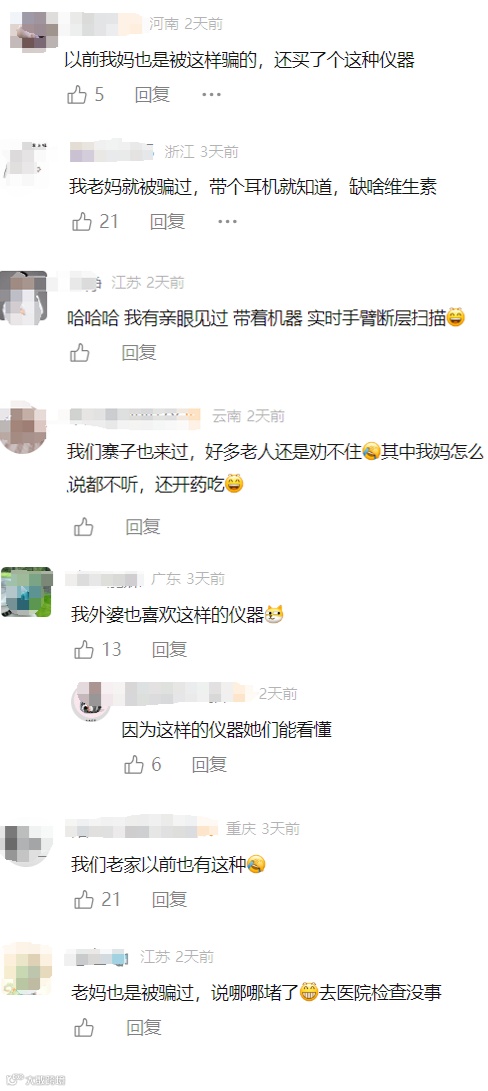The image size is (488, 1091).
Task: Open the Jiangsu commenter's avatar near 哈哈哈
Action: [24, 298]
